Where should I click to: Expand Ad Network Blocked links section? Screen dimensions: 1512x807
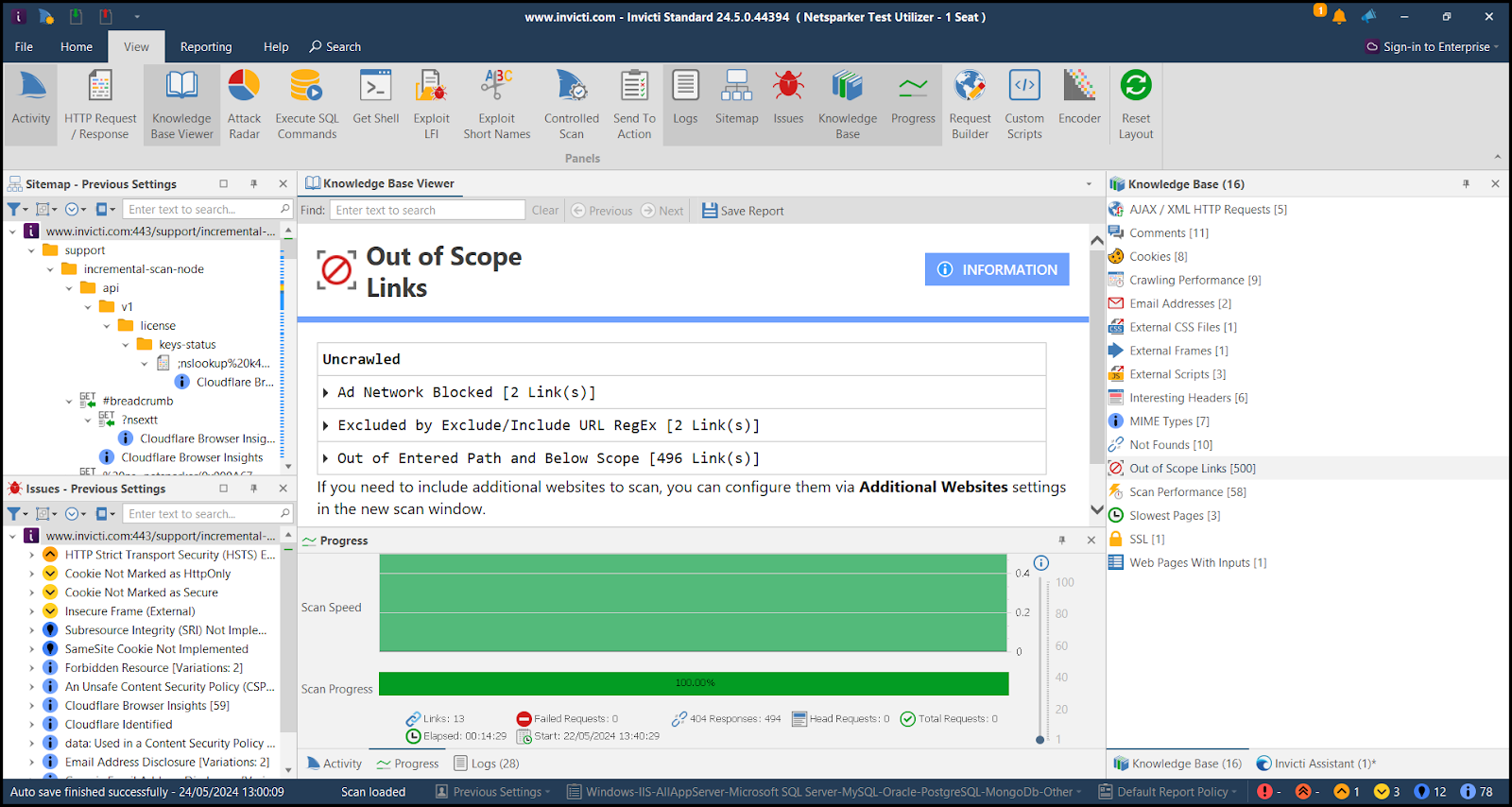tap(326, 392)
